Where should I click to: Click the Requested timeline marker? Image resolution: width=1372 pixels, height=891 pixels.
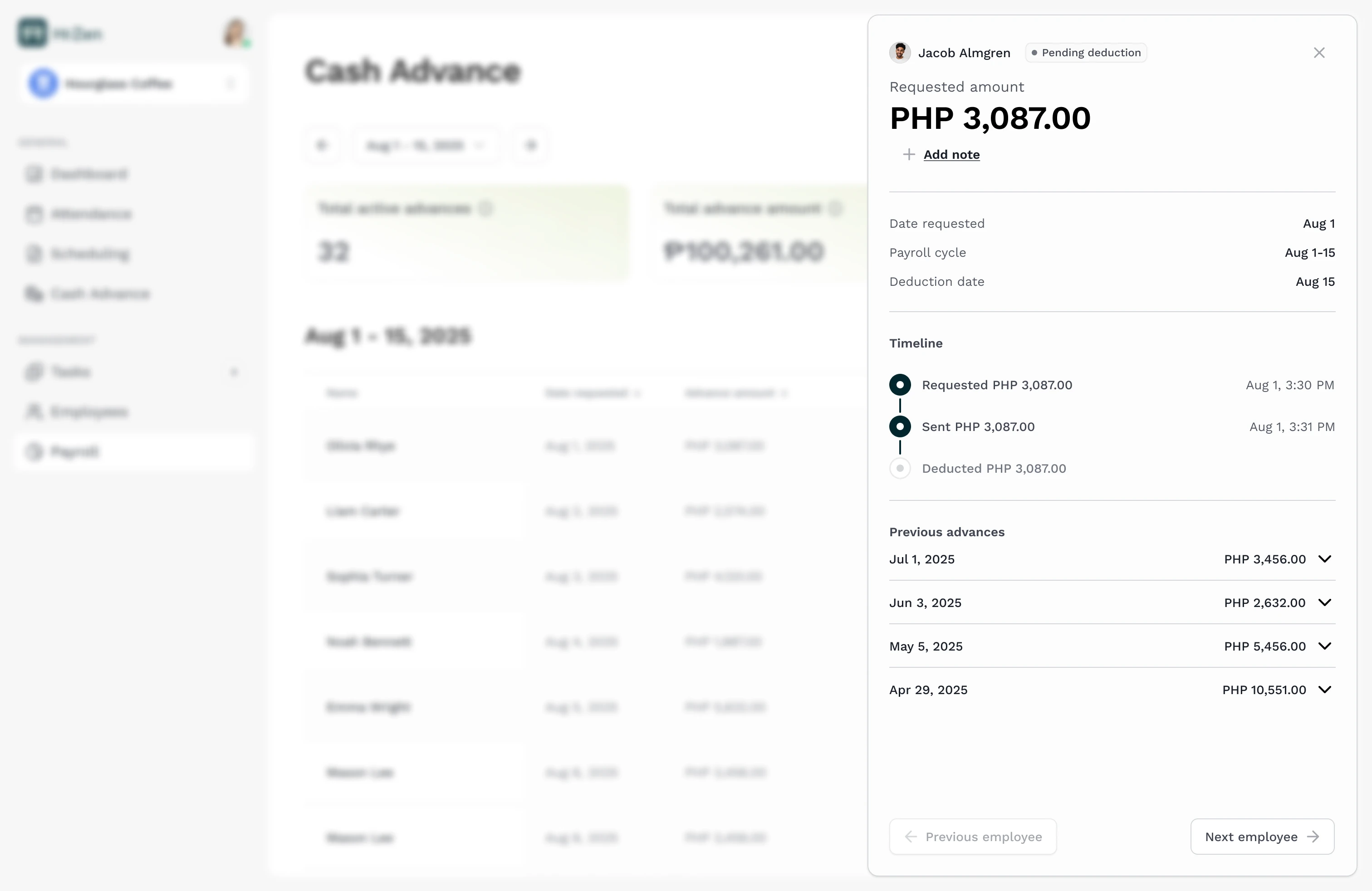point(900,385)
